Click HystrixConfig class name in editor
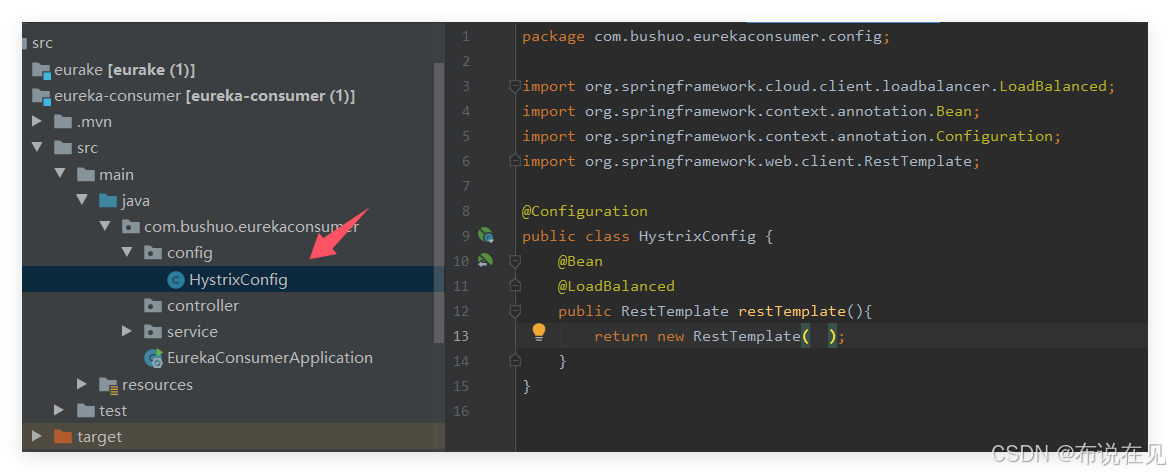 [697, 236]
